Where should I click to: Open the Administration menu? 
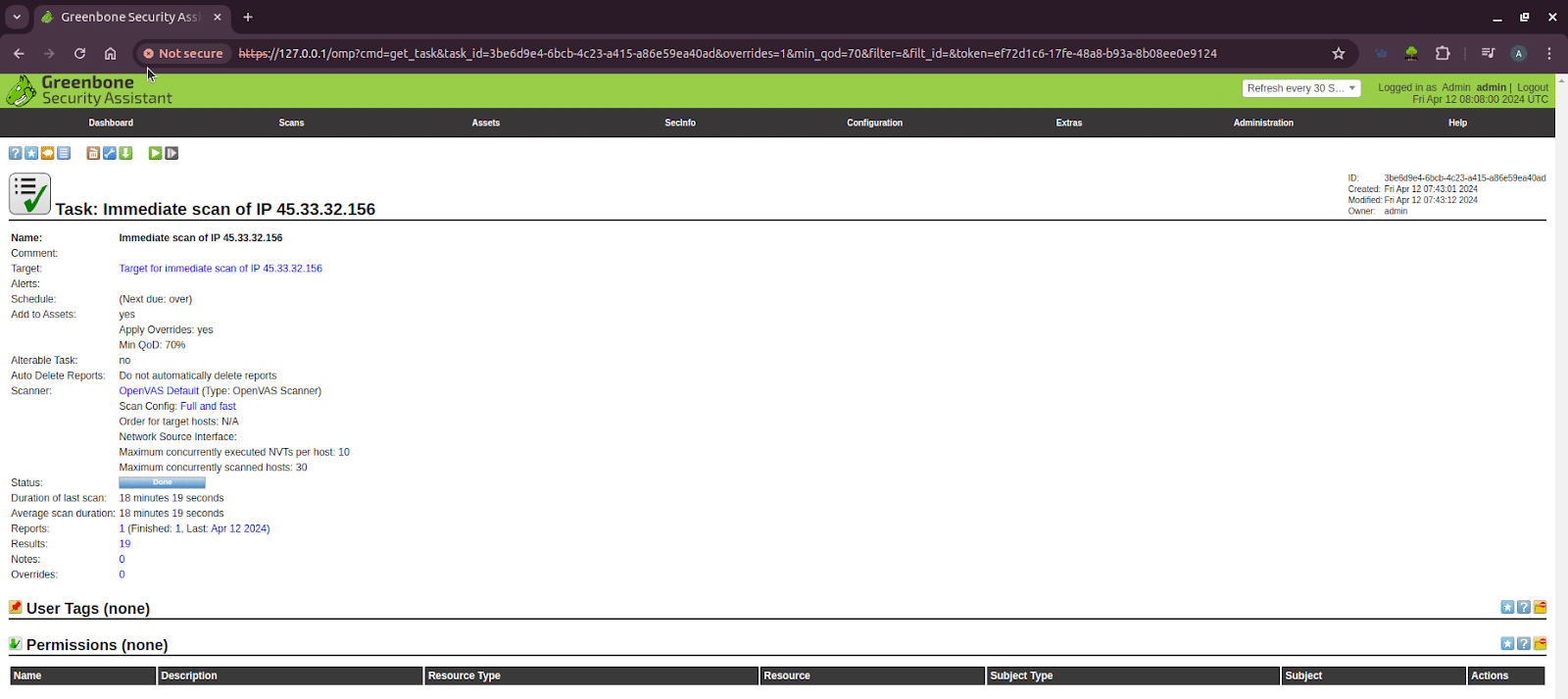click(1263, 123)
